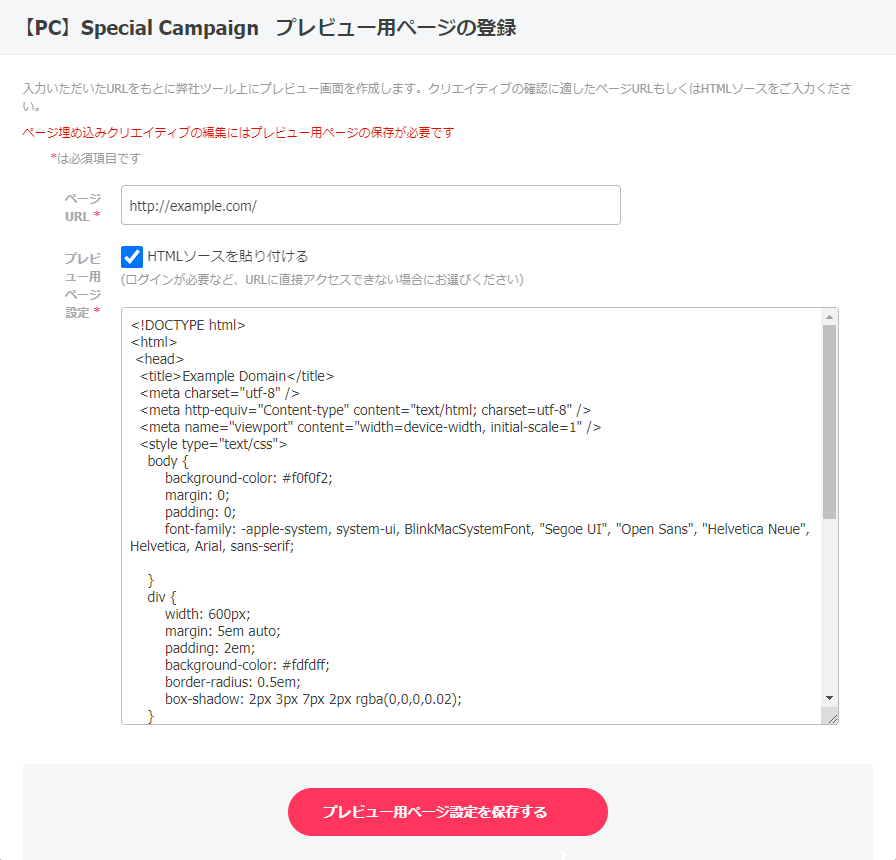Click the red プレビュー用ページの保存が必要です warning text
The height and width of the screenshot is (860, 896).
(238, 132)
